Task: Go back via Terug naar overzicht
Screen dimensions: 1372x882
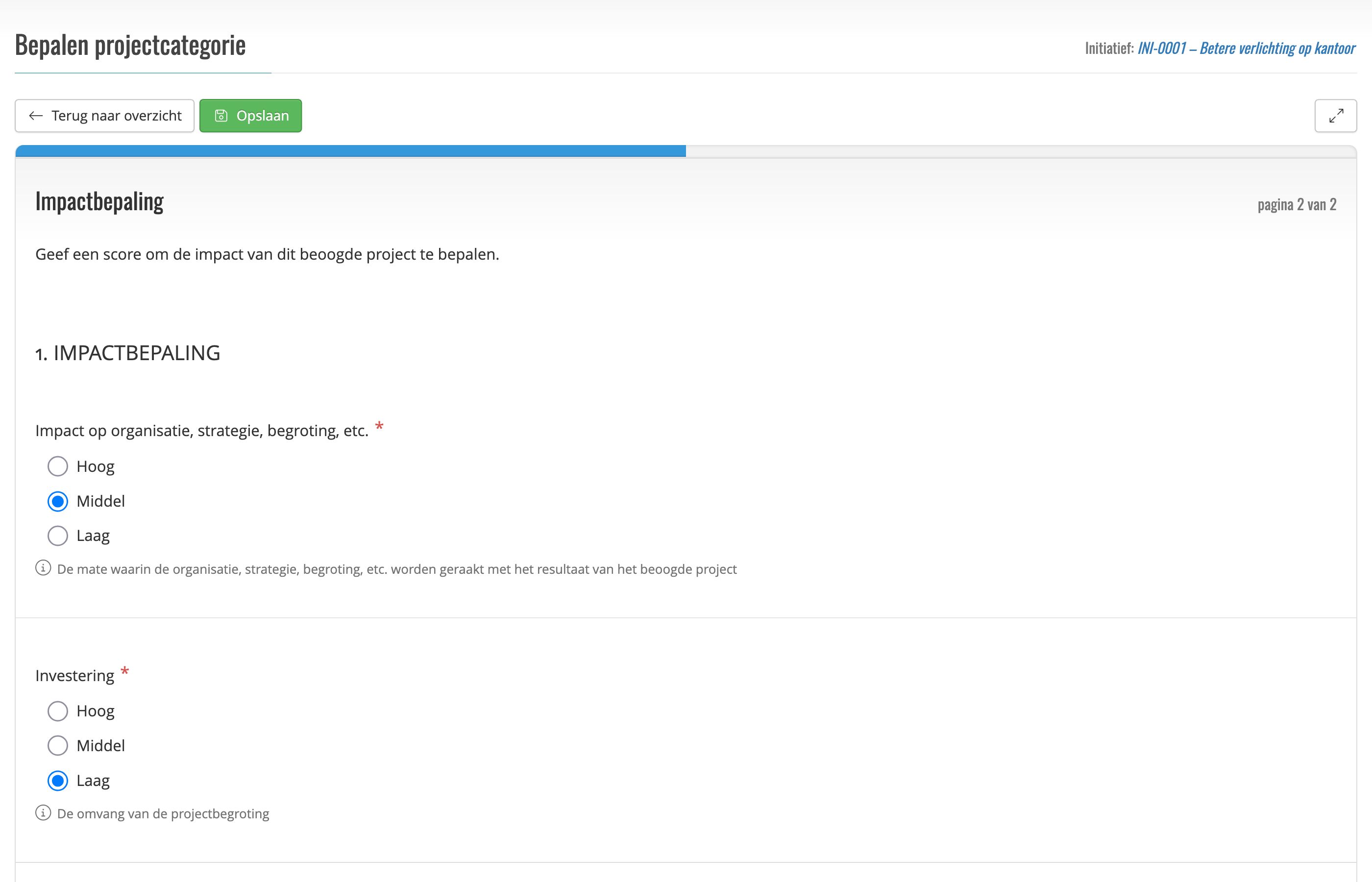Action: [105, 116]
